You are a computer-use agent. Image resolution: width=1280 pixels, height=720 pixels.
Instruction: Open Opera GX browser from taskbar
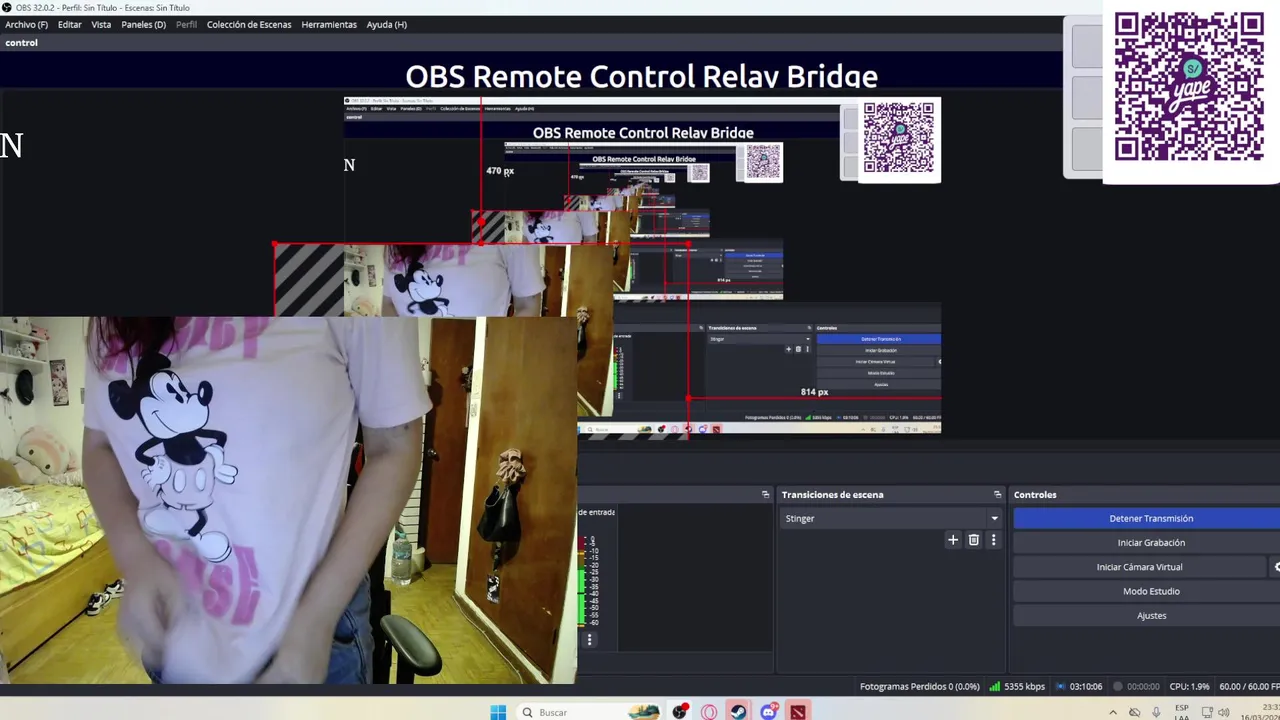pos(709,712)
